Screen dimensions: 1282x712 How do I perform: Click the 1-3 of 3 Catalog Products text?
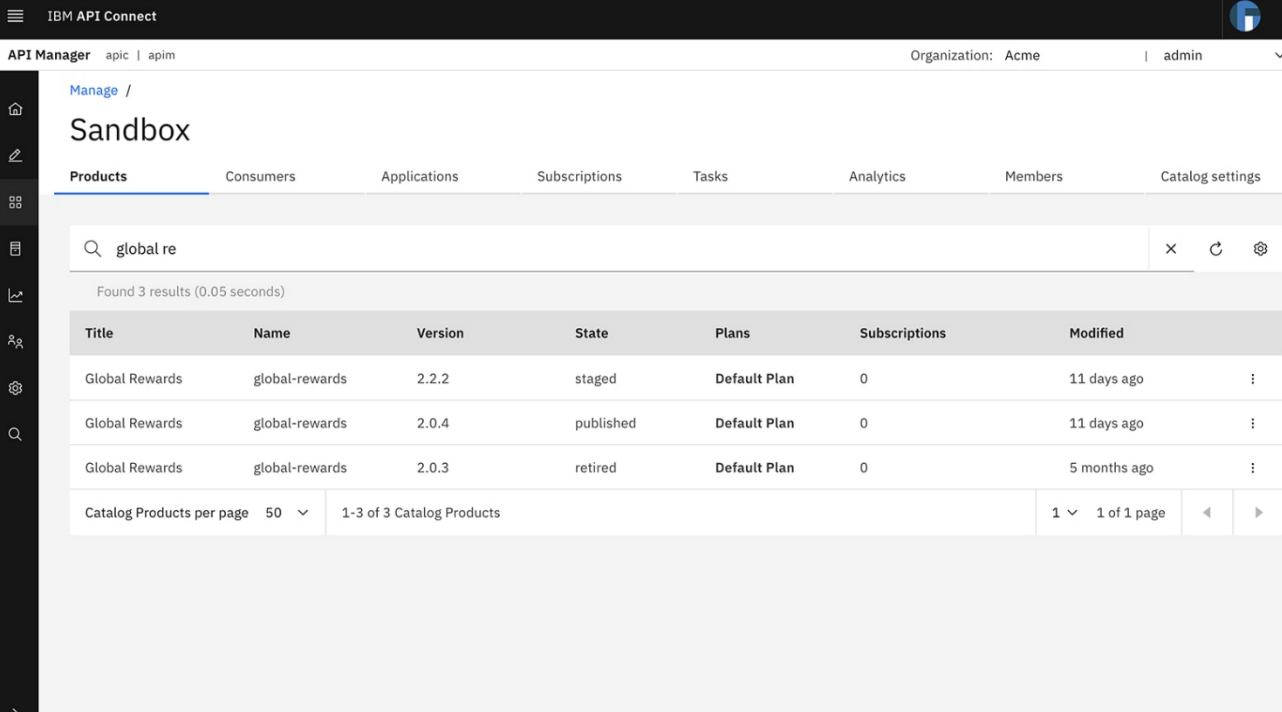coord(421,513)
